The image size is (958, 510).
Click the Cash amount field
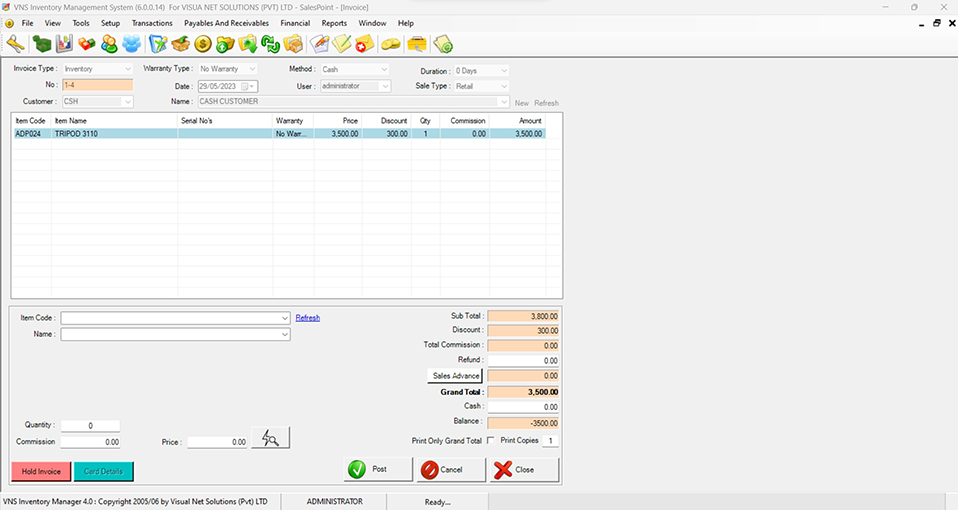(x=523, y=407)
